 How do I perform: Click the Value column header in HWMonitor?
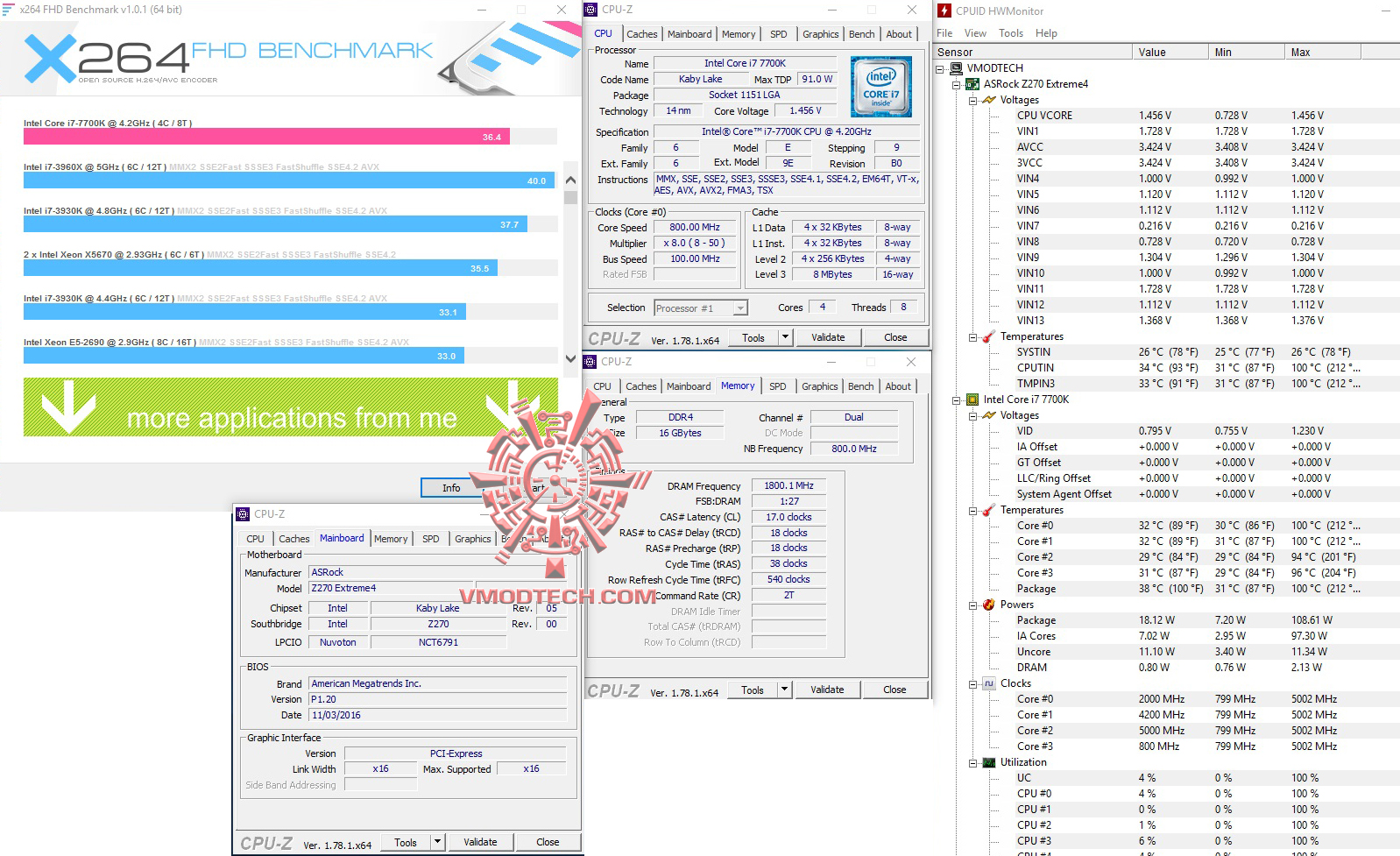pyautogui.click(x=1170, y=52)
